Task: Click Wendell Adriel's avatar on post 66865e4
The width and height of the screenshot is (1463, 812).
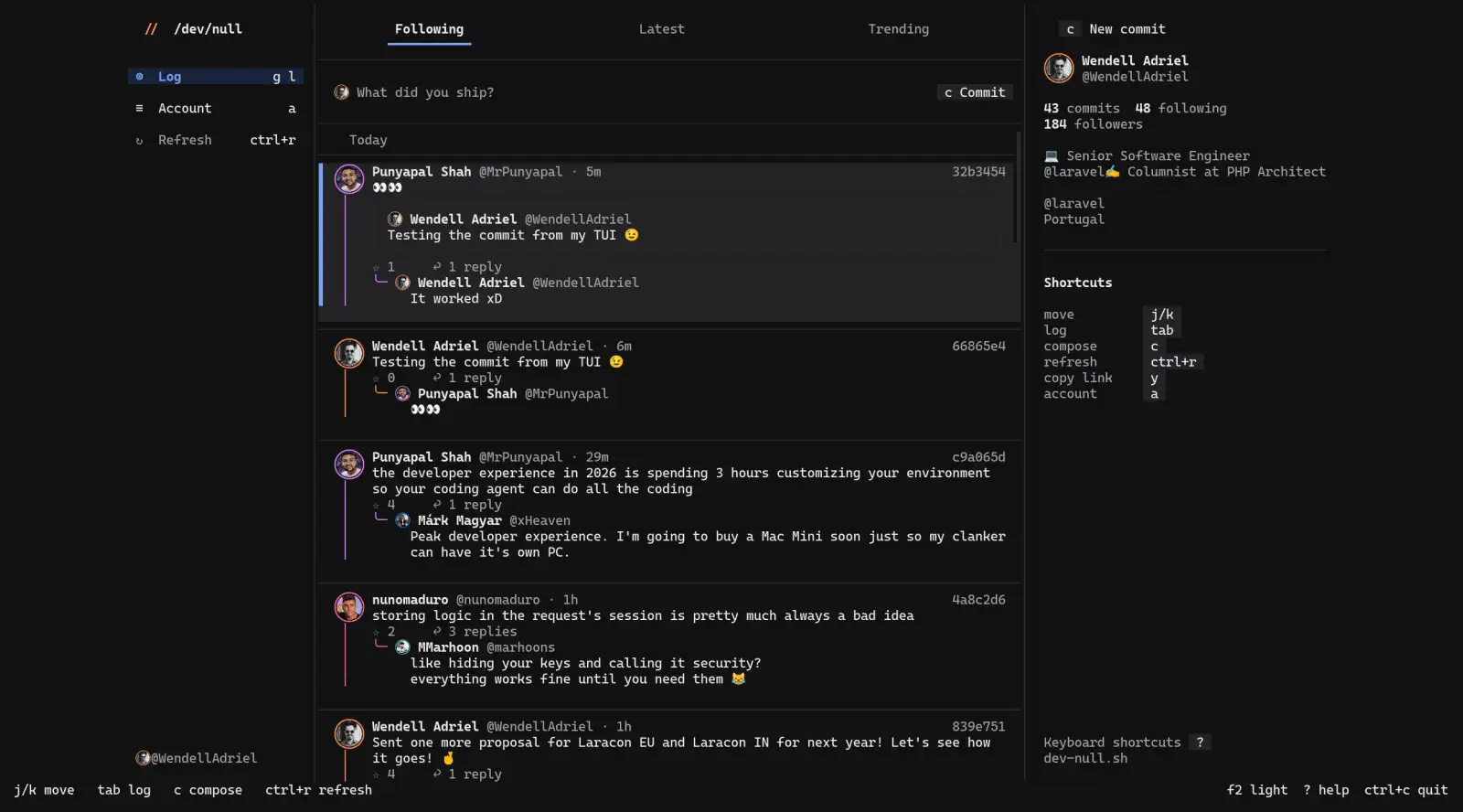Action: [348, 353]
